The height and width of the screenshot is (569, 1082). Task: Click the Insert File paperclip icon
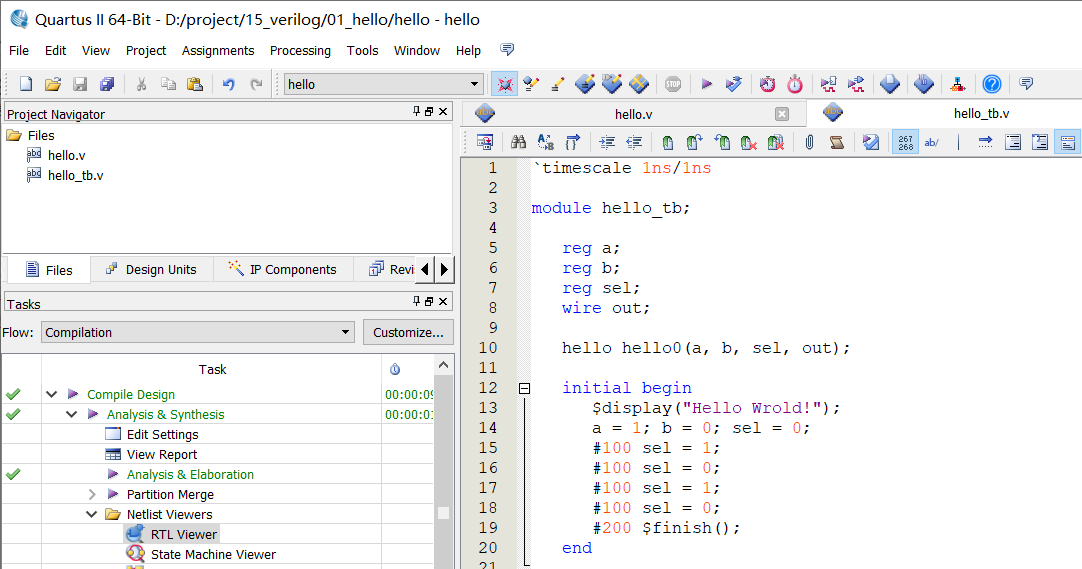tap(809, 142)
